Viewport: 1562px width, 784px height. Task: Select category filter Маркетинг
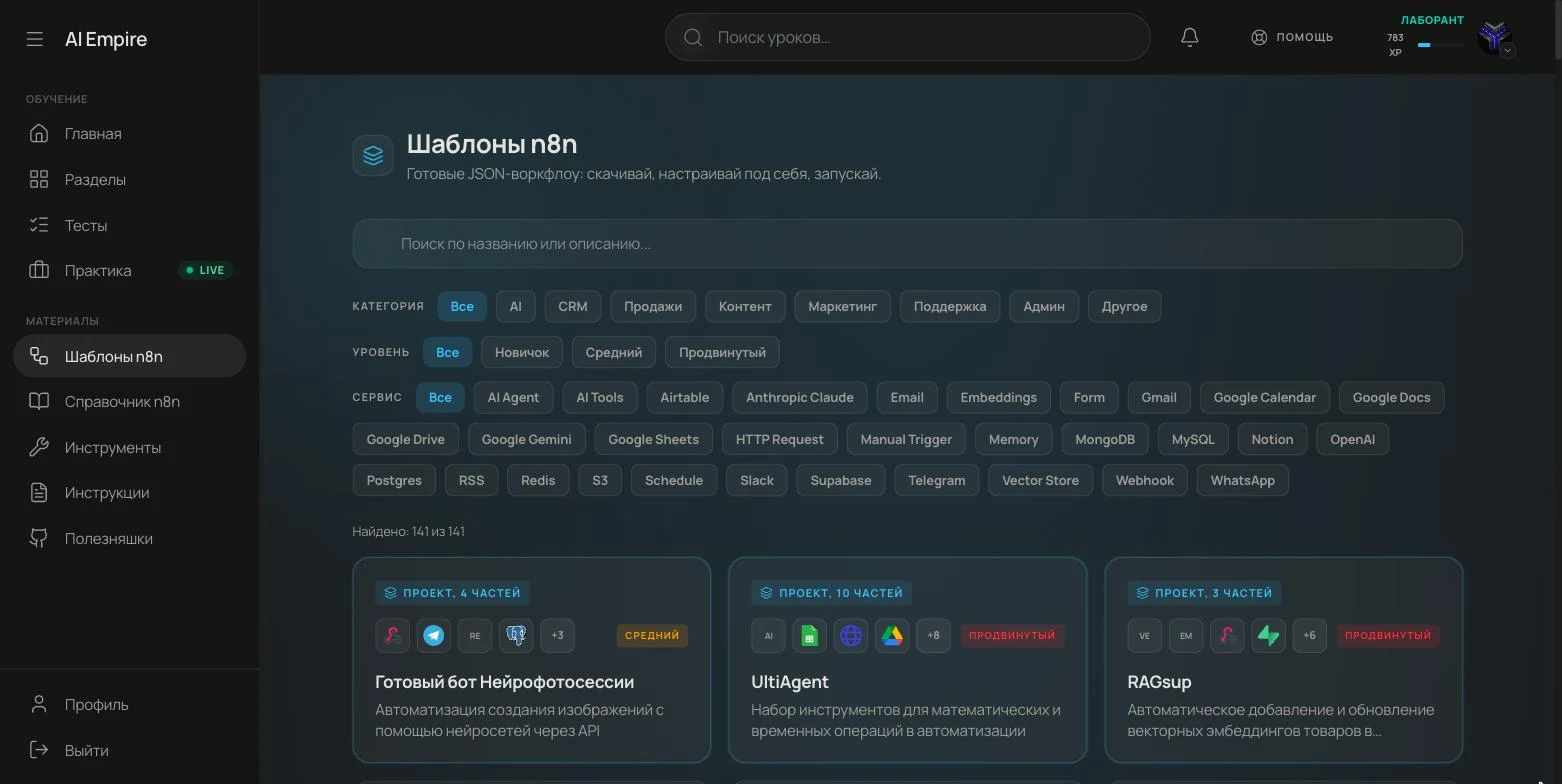point(842,306)
